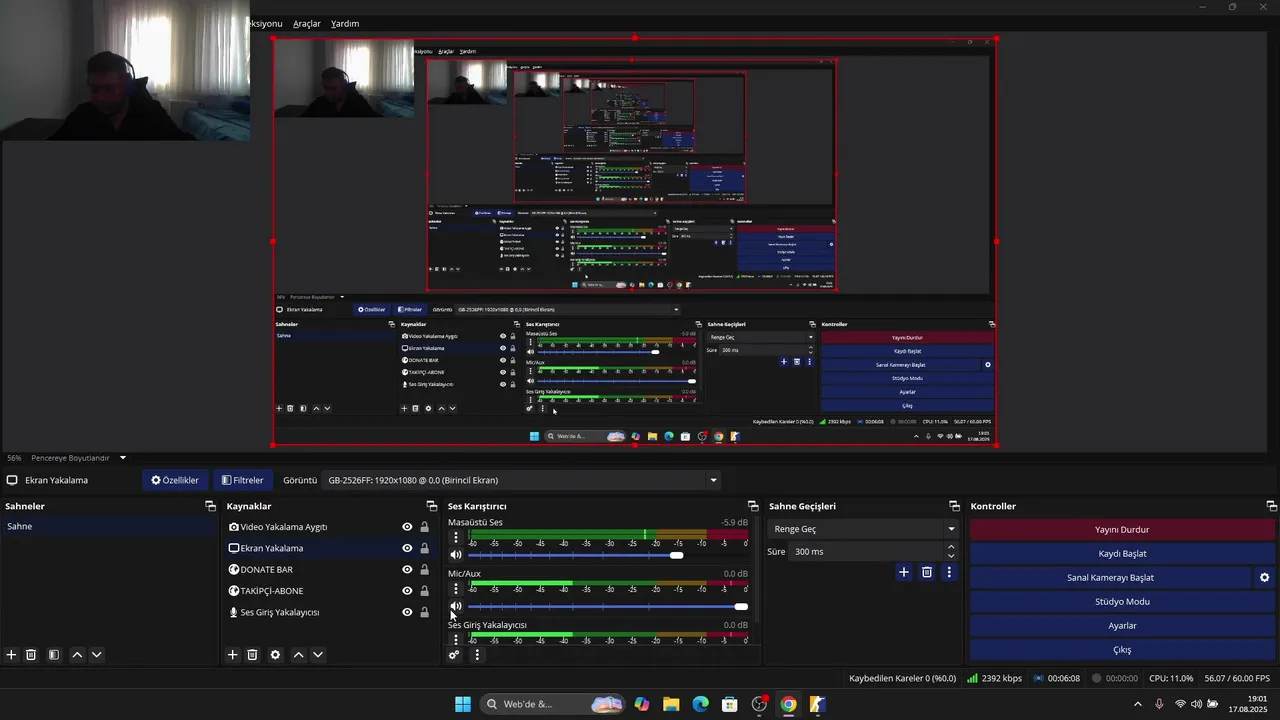This screenshot has width=1280, height=720.
Task: Open Google Chrome from taskbar
Action: point(788,704)
